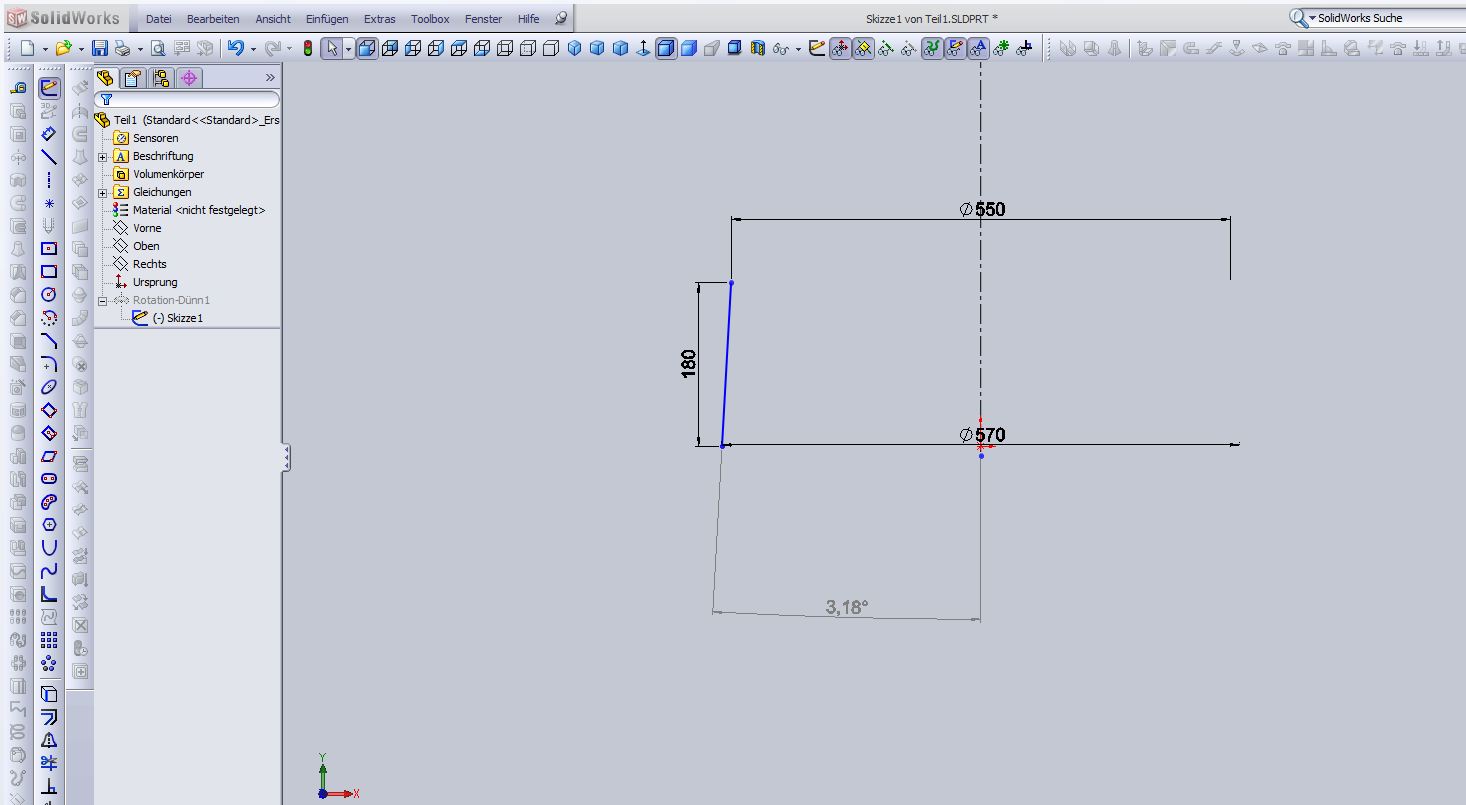Screen dimensions: 1466x805
Task: Click the Normal To view icon
Action: [643, 48]
